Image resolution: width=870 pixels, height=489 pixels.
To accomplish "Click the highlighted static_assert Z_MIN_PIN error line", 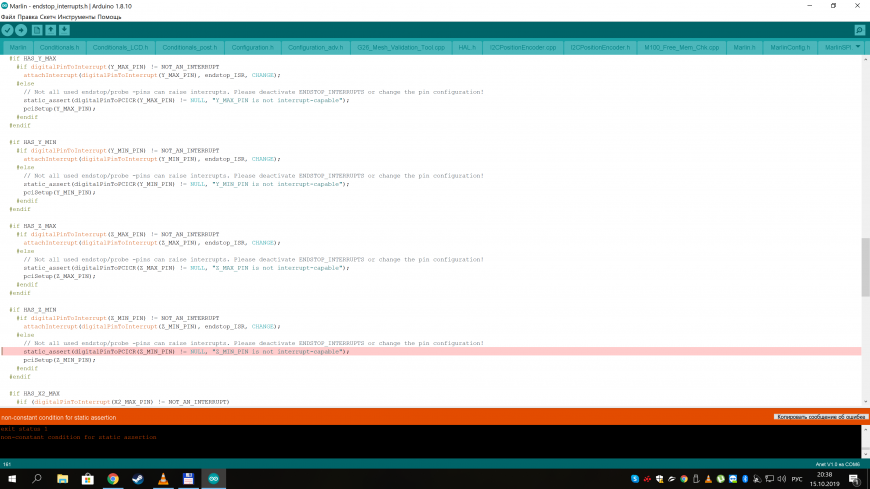I will (x=431, y=351).
